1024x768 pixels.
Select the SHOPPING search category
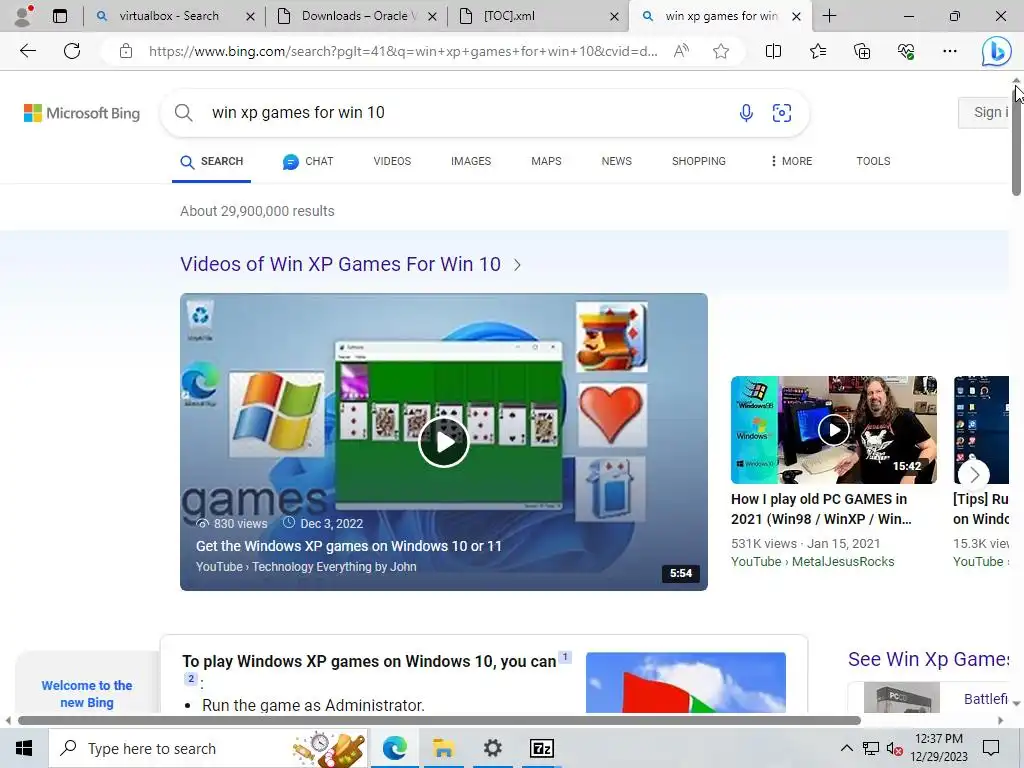[699, 161]
